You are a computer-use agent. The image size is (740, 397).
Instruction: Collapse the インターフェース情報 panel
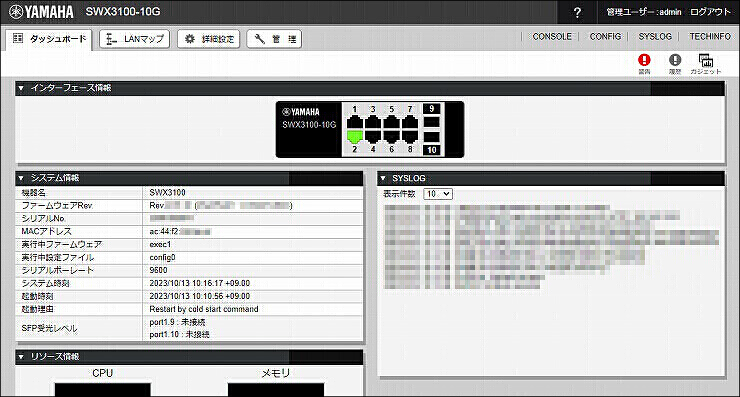(x=21, y=88)
